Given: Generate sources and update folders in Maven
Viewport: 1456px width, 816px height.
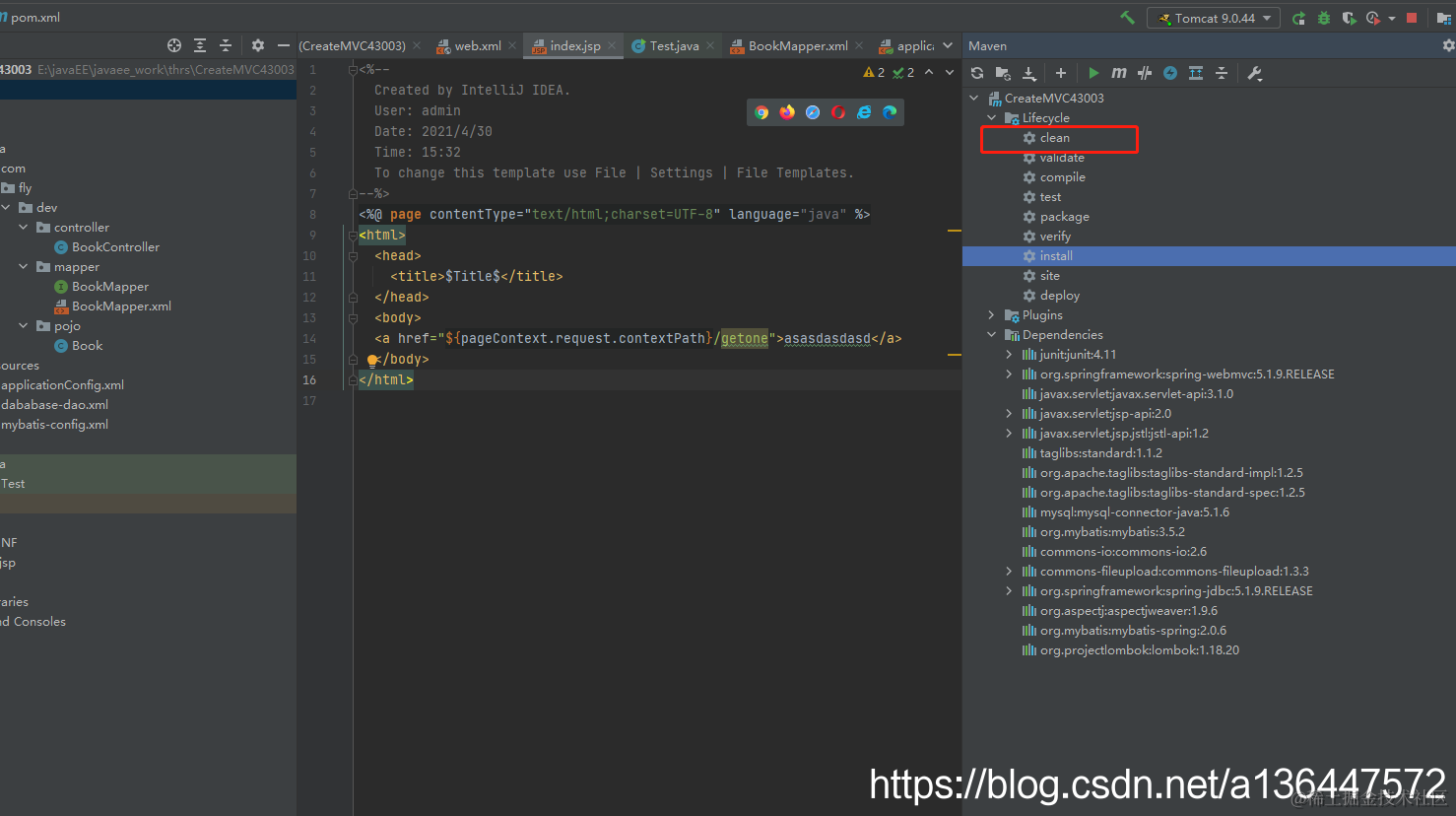Looking at the screenshot, I should point(1003,73).
